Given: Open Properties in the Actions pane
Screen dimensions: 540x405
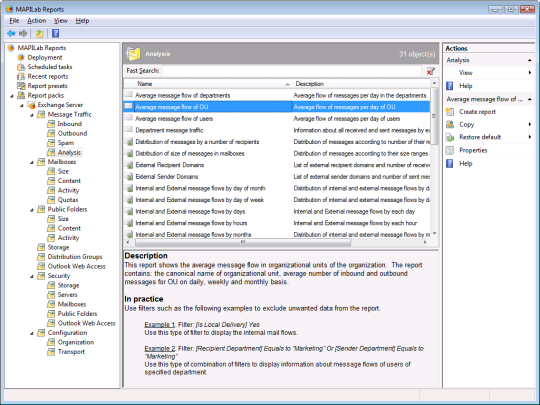Looking at the screenshot, I should [x=473, y=150].
